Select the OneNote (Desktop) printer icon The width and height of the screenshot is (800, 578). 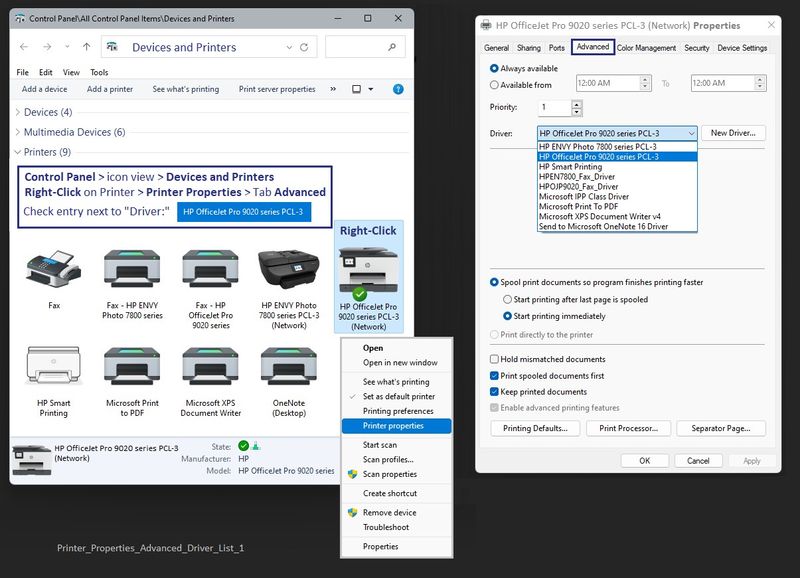[x=288, y=367]
